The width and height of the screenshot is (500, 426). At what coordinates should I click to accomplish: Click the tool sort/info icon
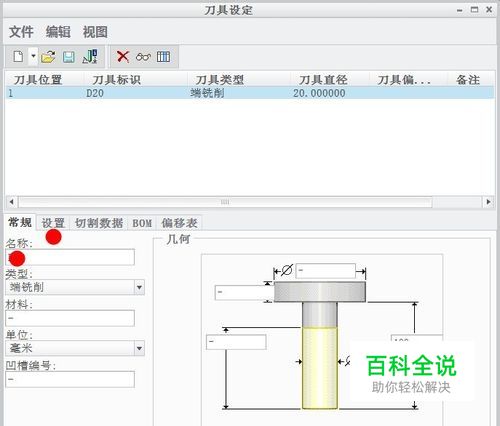point(90,57)
